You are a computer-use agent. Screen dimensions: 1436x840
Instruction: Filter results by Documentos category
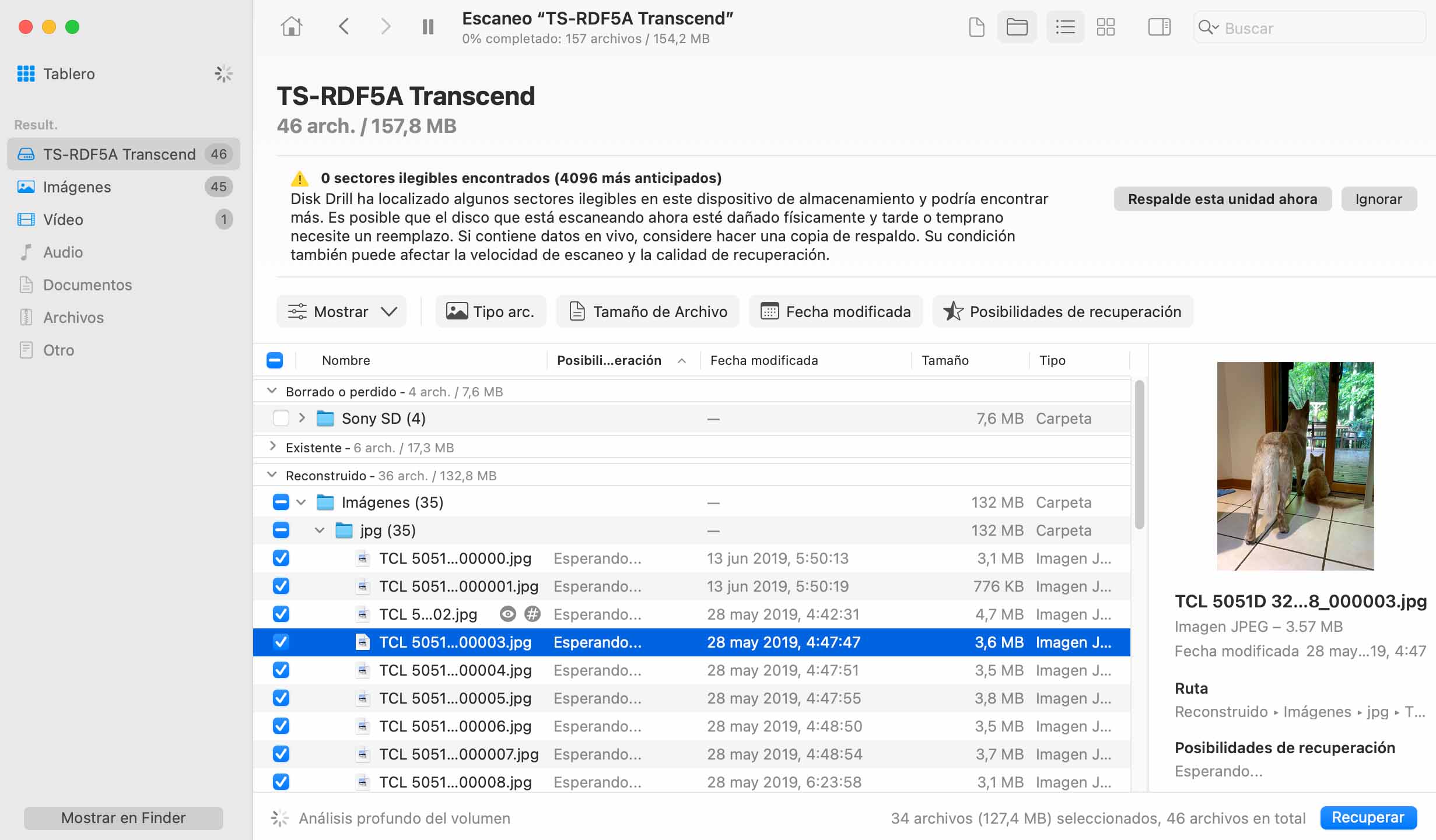124,284
